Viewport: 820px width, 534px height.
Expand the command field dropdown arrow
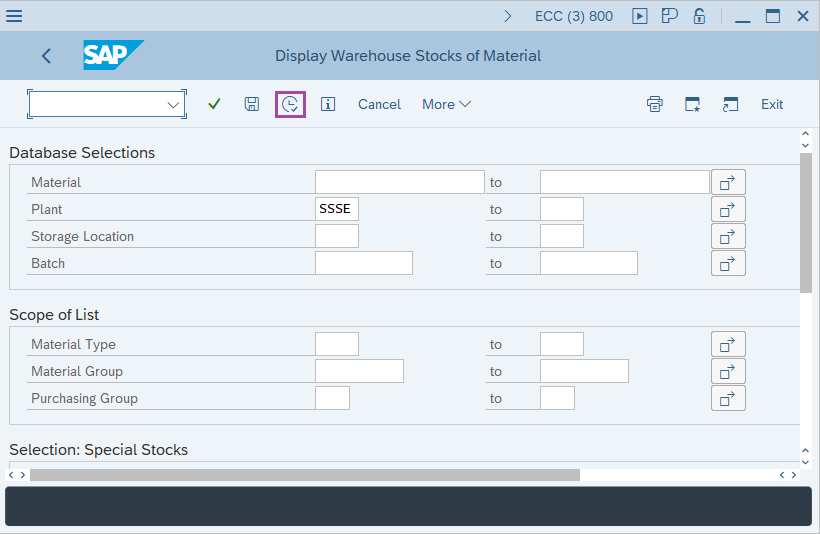click(174, 104)
